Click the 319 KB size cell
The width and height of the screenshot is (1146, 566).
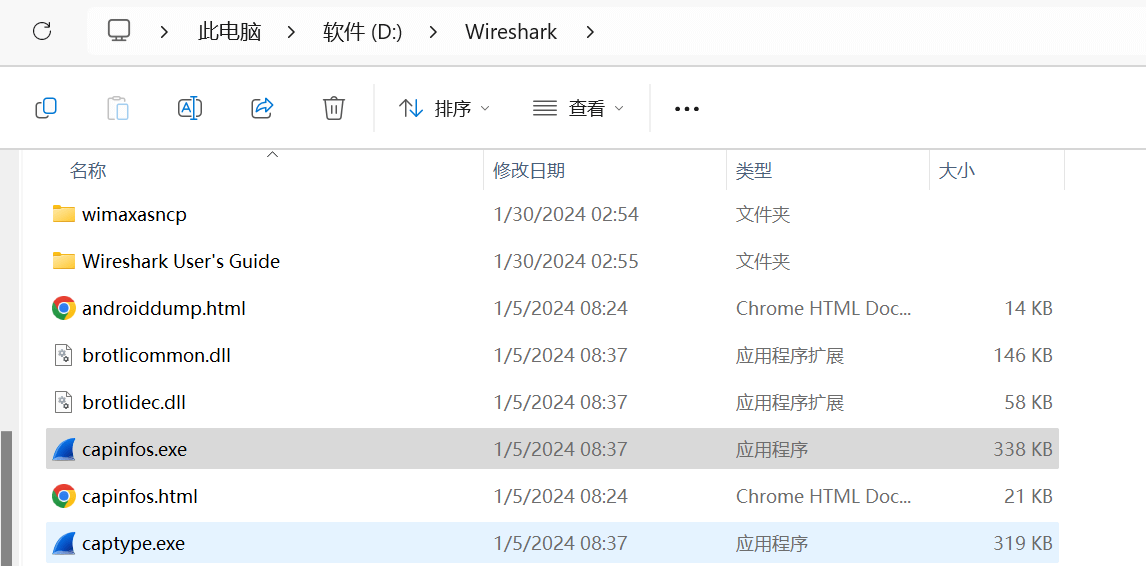(1023, 543)
